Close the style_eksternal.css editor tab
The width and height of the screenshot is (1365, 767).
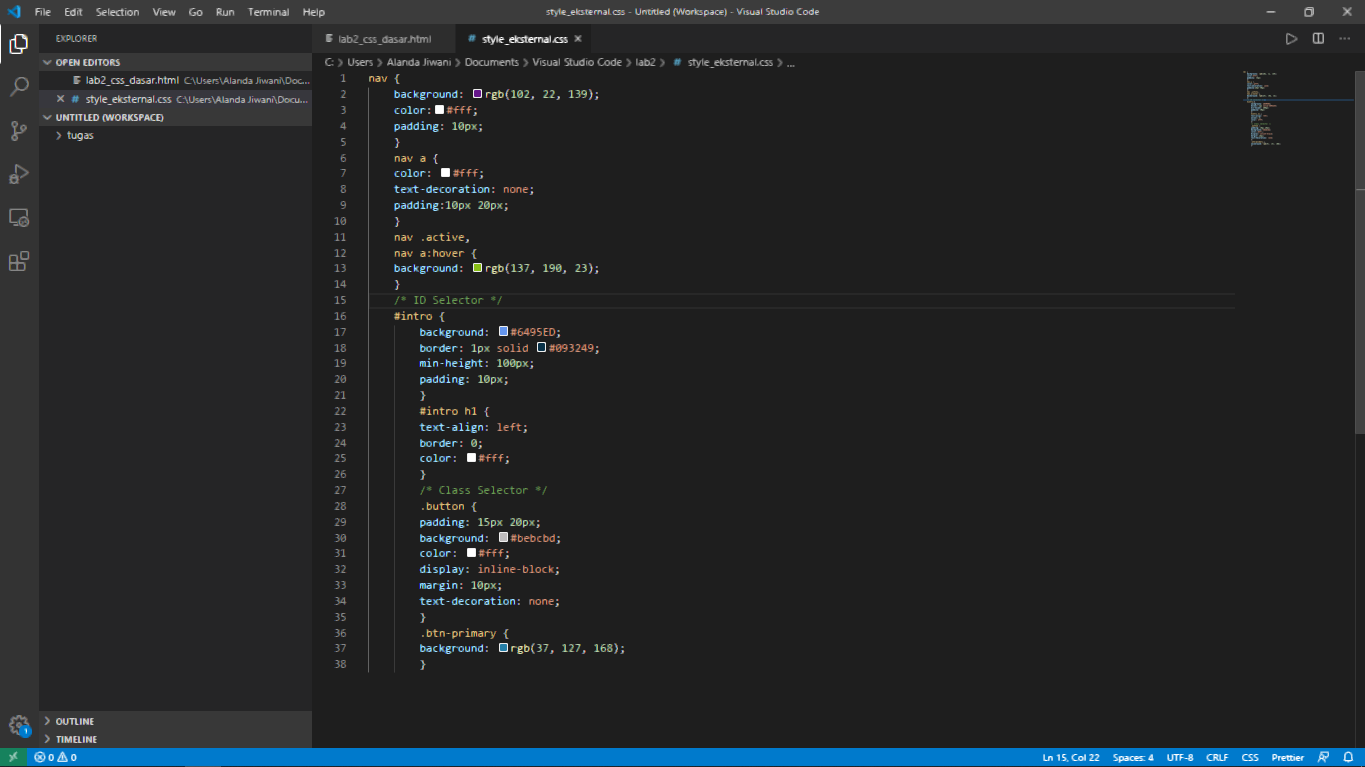[577, 39]
